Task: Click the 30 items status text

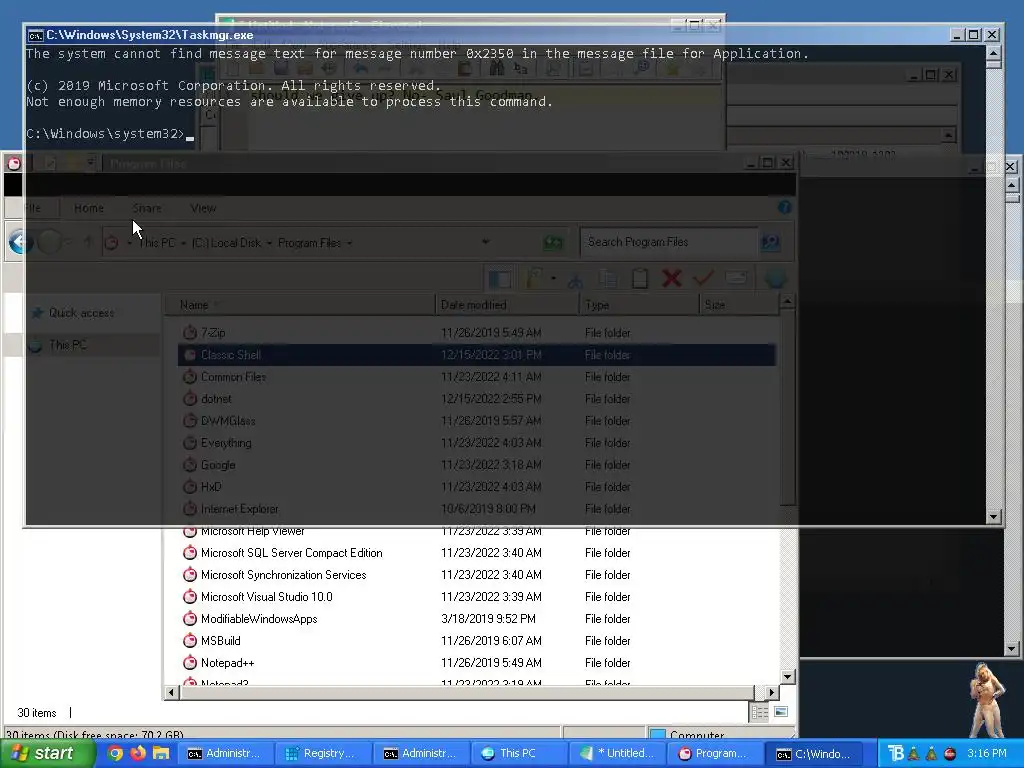Action: pyautogui.click(x=37, y=712)
